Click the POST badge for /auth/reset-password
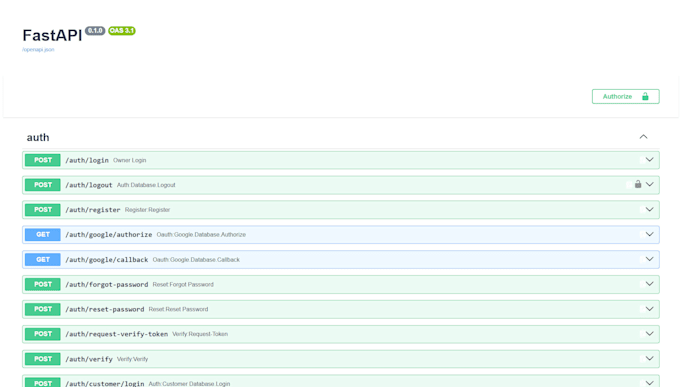The width and height of the screenshot is (680, 387). coord(42,309)
